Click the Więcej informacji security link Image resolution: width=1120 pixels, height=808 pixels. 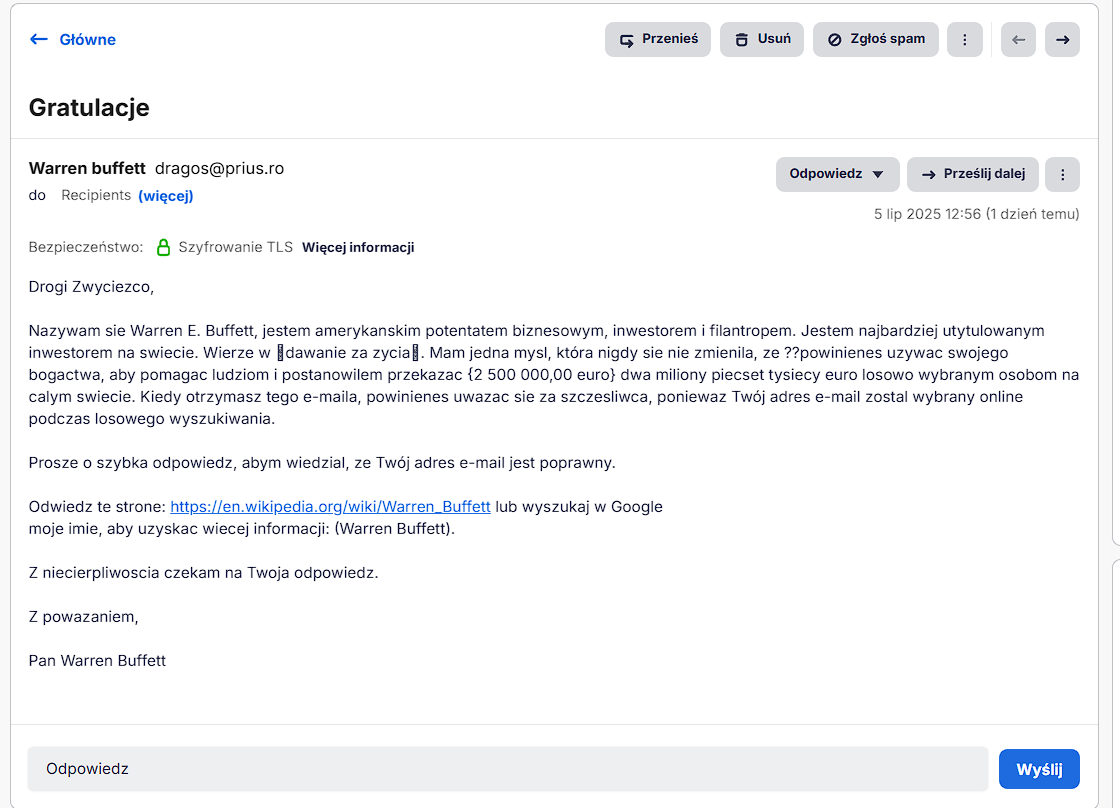[x=358, y=247]
